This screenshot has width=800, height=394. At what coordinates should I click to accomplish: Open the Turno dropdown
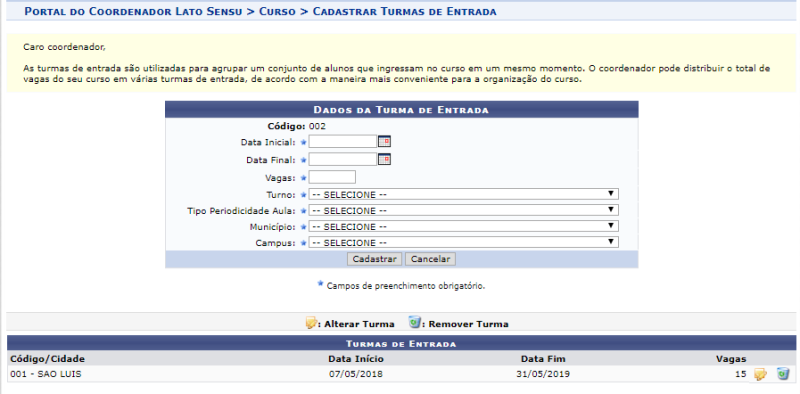coord(463,194)
